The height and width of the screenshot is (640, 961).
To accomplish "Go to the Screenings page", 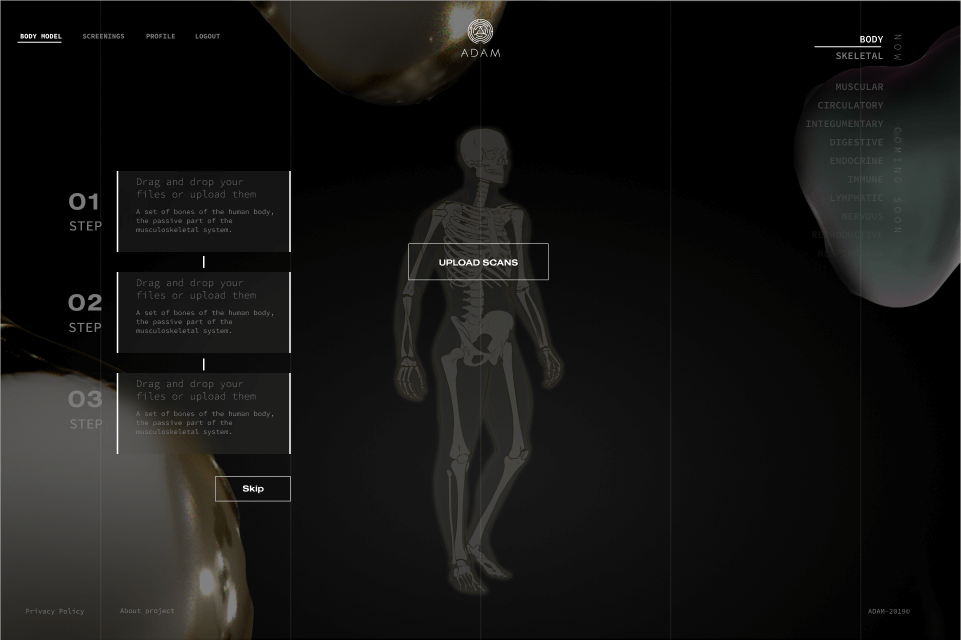I will 104,36.
